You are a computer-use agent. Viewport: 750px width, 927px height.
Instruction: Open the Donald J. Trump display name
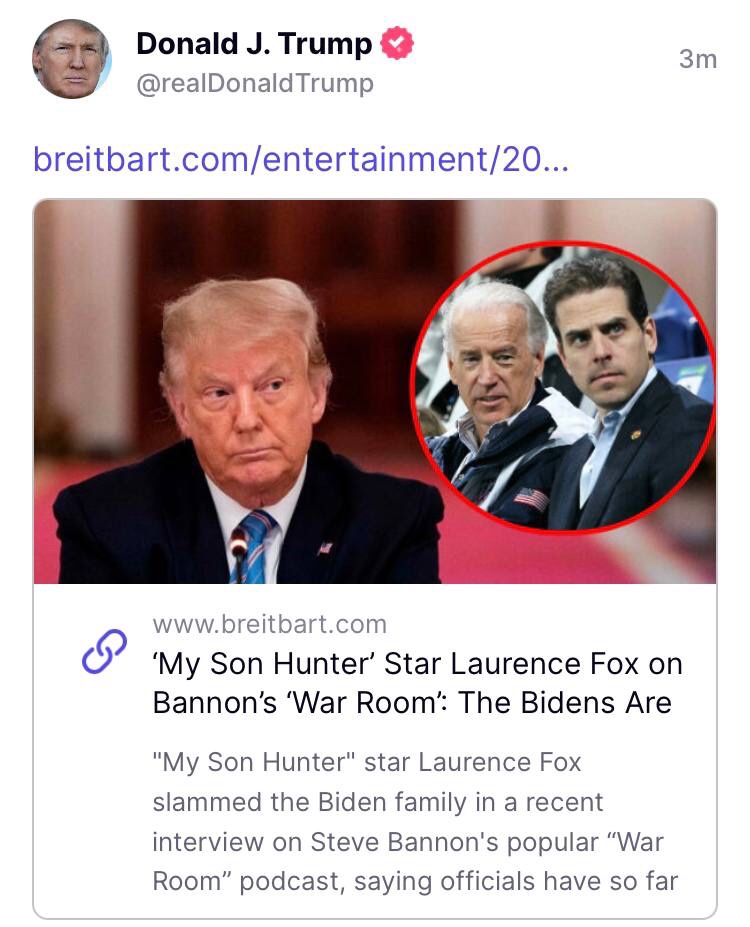point(253,44)
